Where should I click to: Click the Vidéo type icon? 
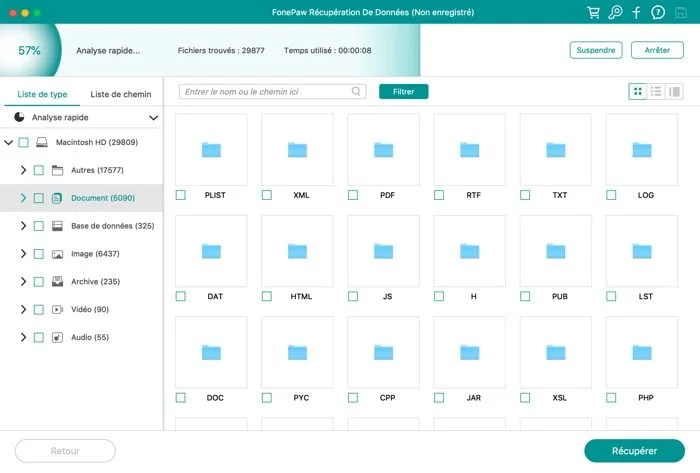coord(57,309)
